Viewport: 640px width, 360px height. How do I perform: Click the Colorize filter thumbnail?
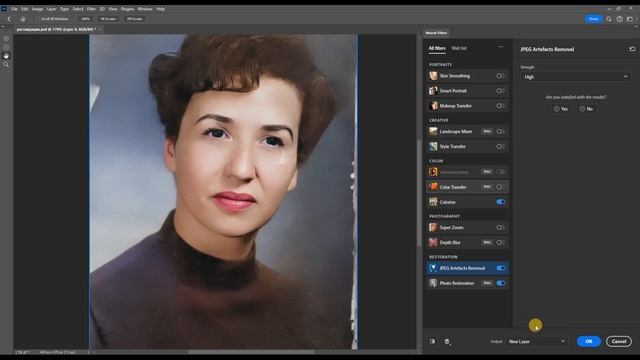pos(433,202)
